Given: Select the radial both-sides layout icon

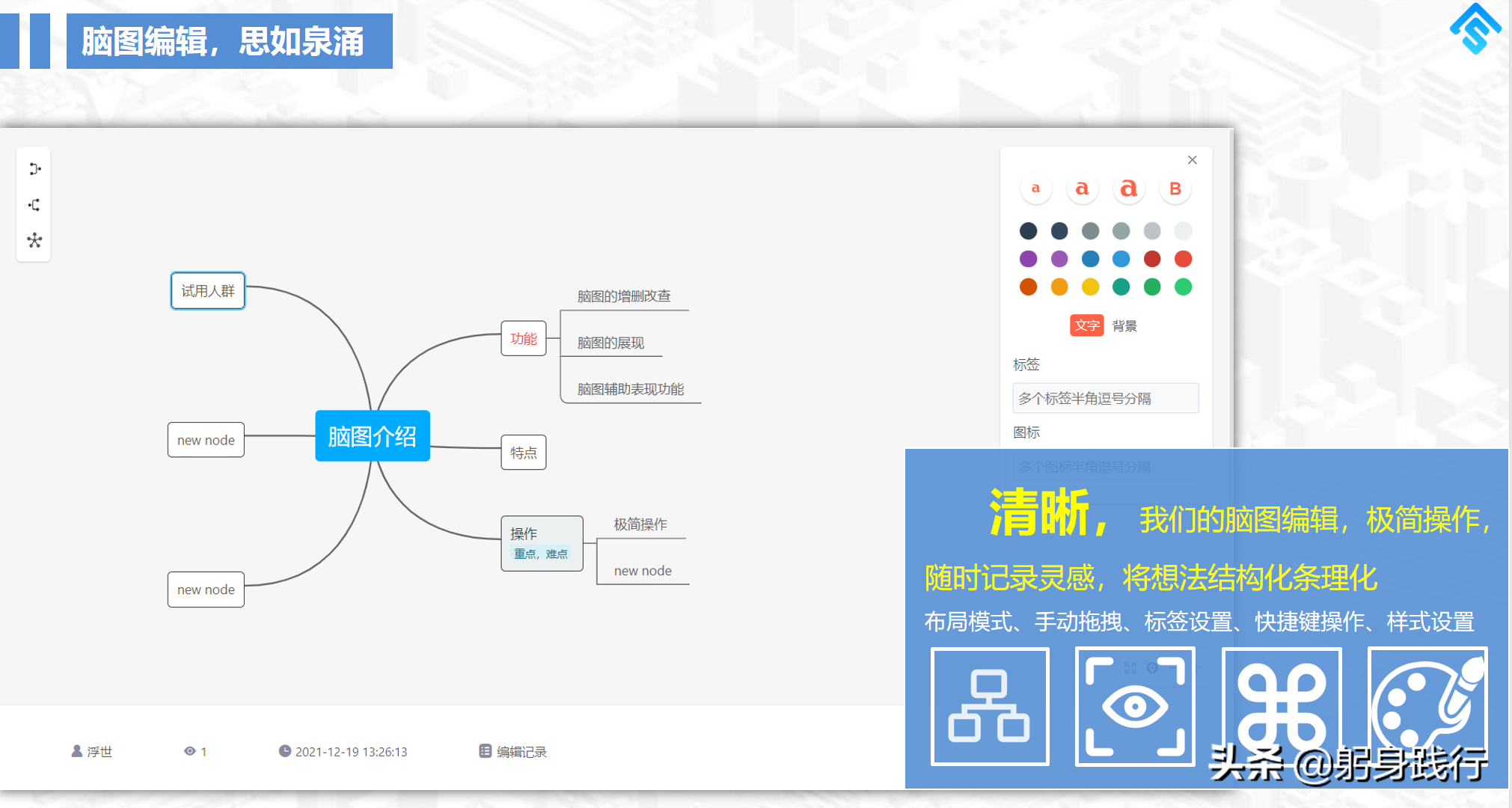Looking at the screenshot, I should click(34, 241).
